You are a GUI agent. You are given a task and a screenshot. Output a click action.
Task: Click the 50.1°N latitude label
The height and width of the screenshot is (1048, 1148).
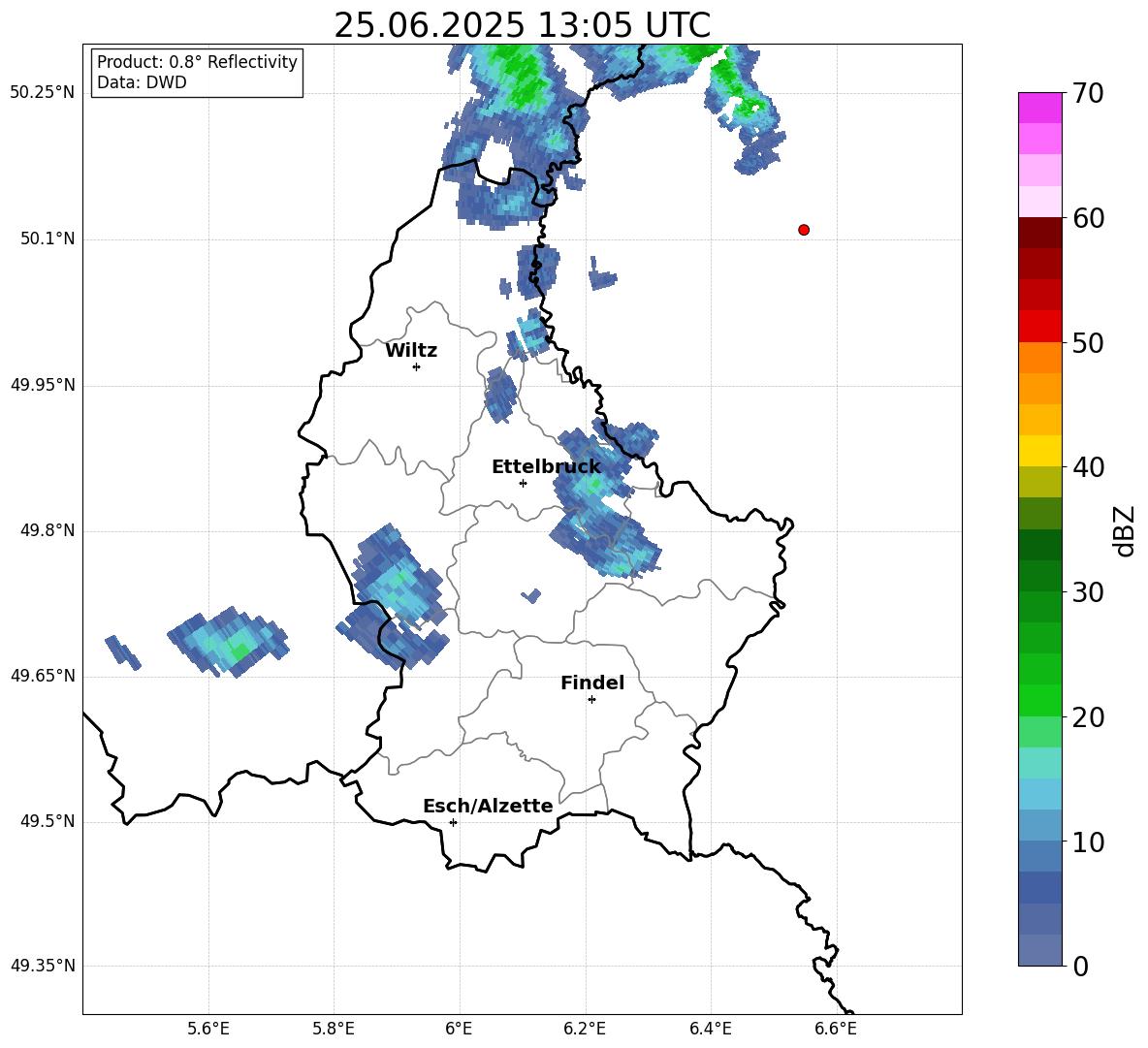[x=48, y=239]
